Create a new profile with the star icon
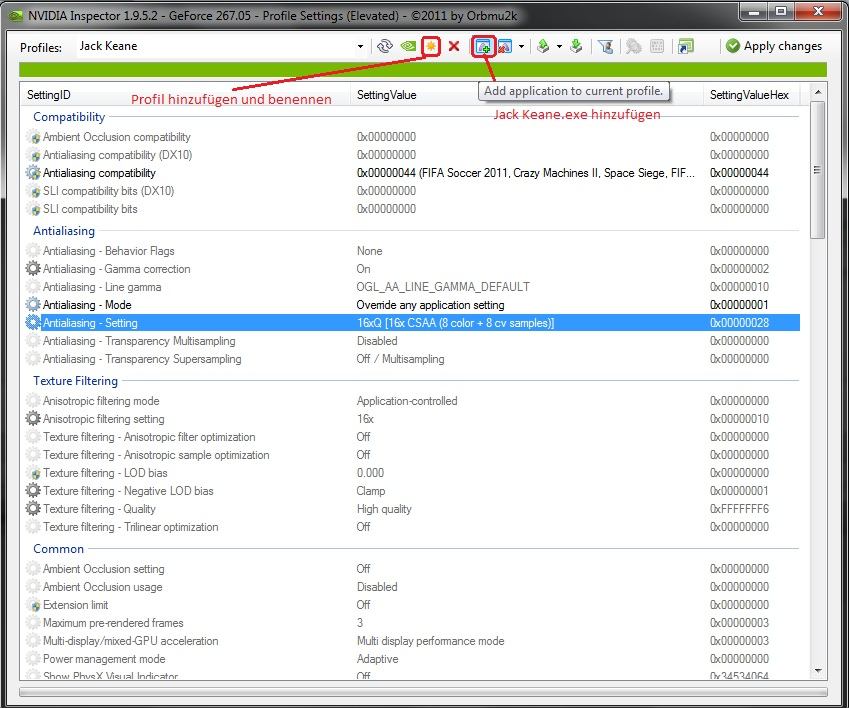The height and width of the screenshot is (708, 849). point(431,47)
